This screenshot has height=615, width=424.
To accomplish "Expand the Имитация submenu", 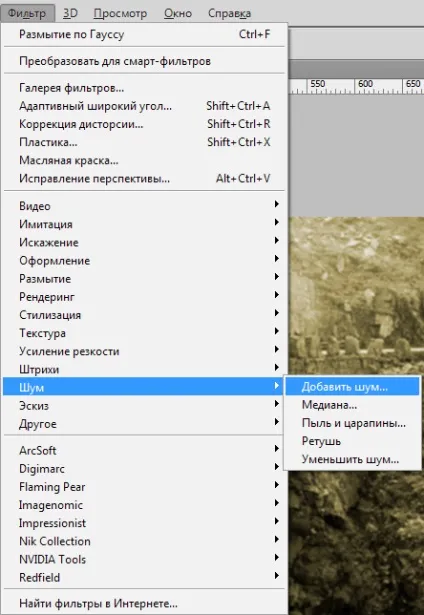I will (145, 224).
